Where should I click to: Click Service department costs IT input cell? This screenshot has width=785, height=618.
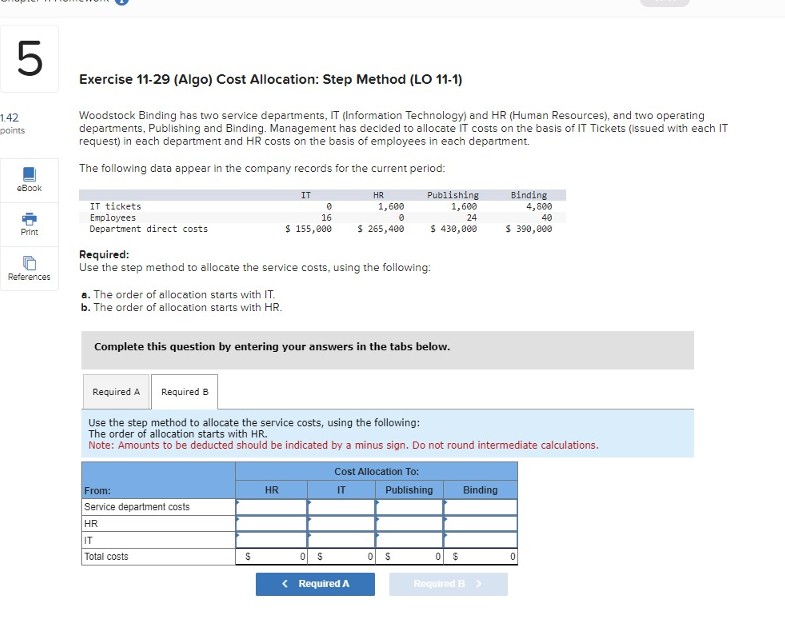341,507
